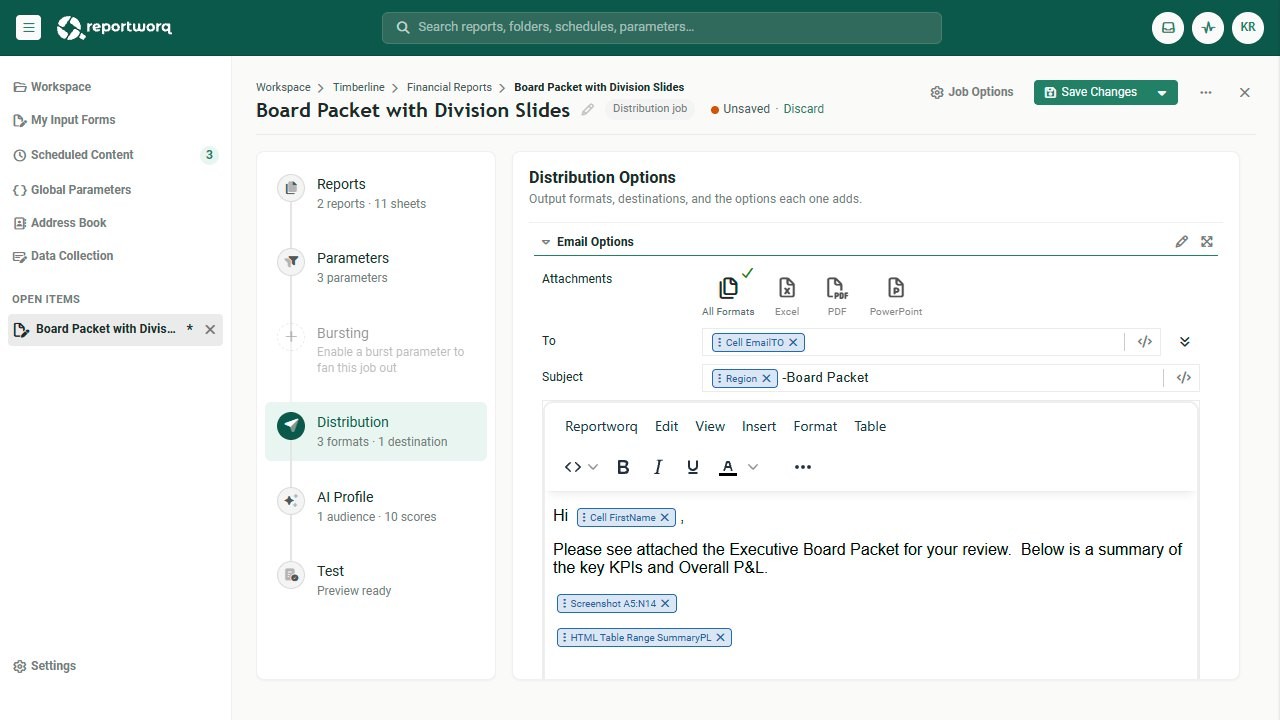This screenshot has width=1280, height=720.
Task: Open Workspace in sidebar
Action: (52, 87)
